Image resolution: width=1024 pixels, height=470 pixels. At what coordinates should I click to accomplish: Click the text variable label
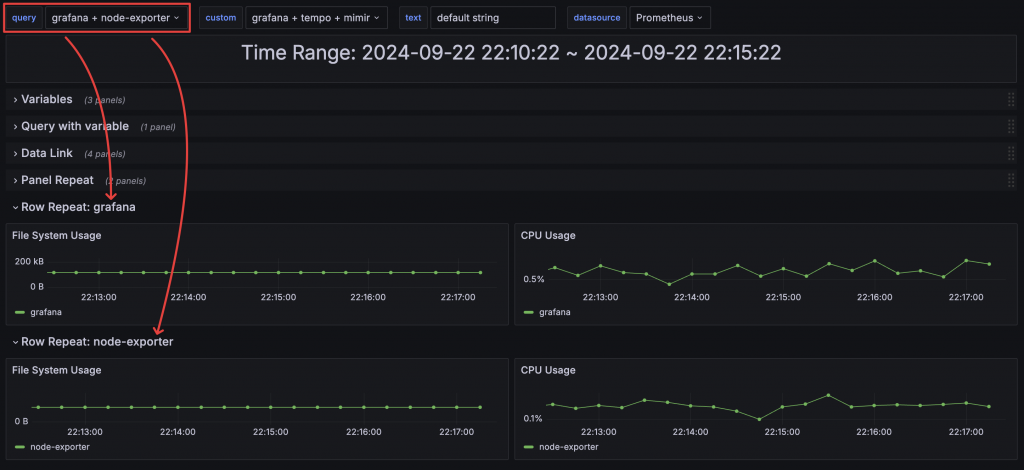pos(413,18)
